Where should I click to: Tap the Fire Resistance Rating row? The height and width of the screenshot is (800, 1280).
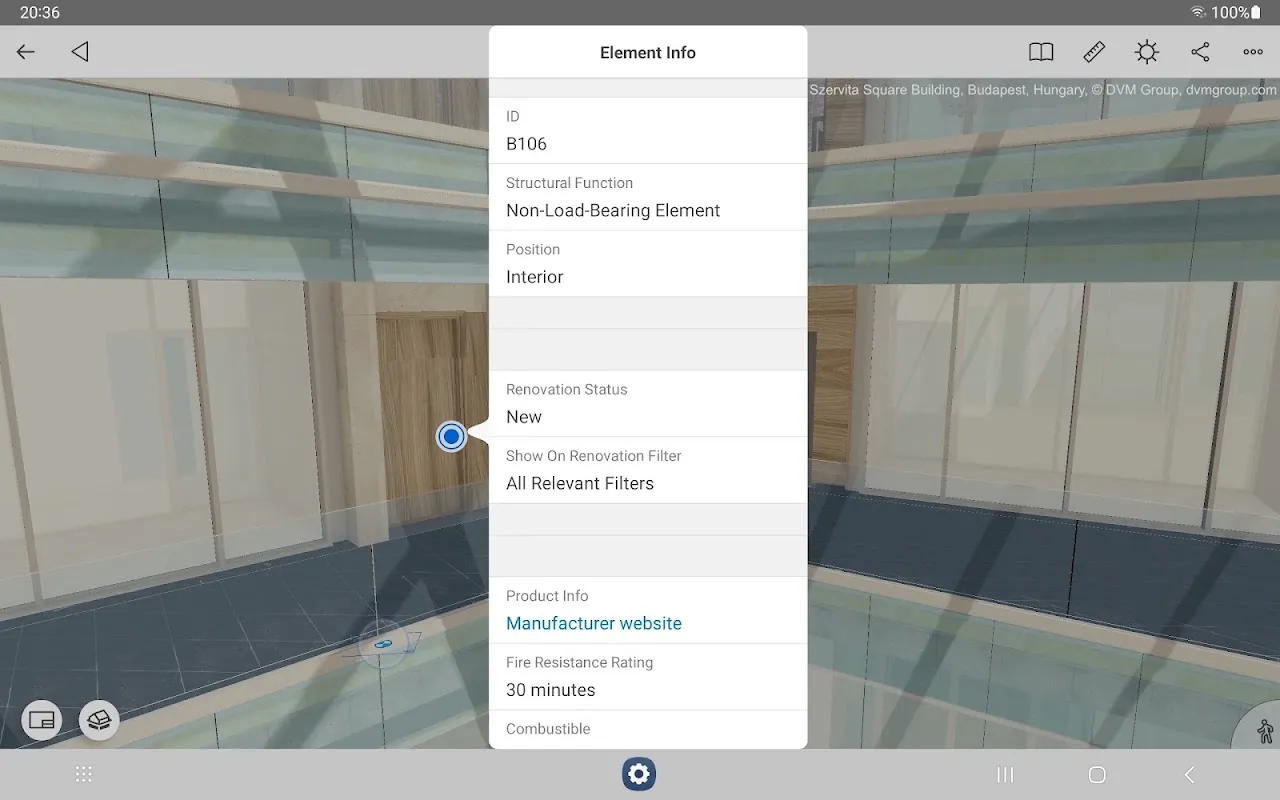click(647, 677)
